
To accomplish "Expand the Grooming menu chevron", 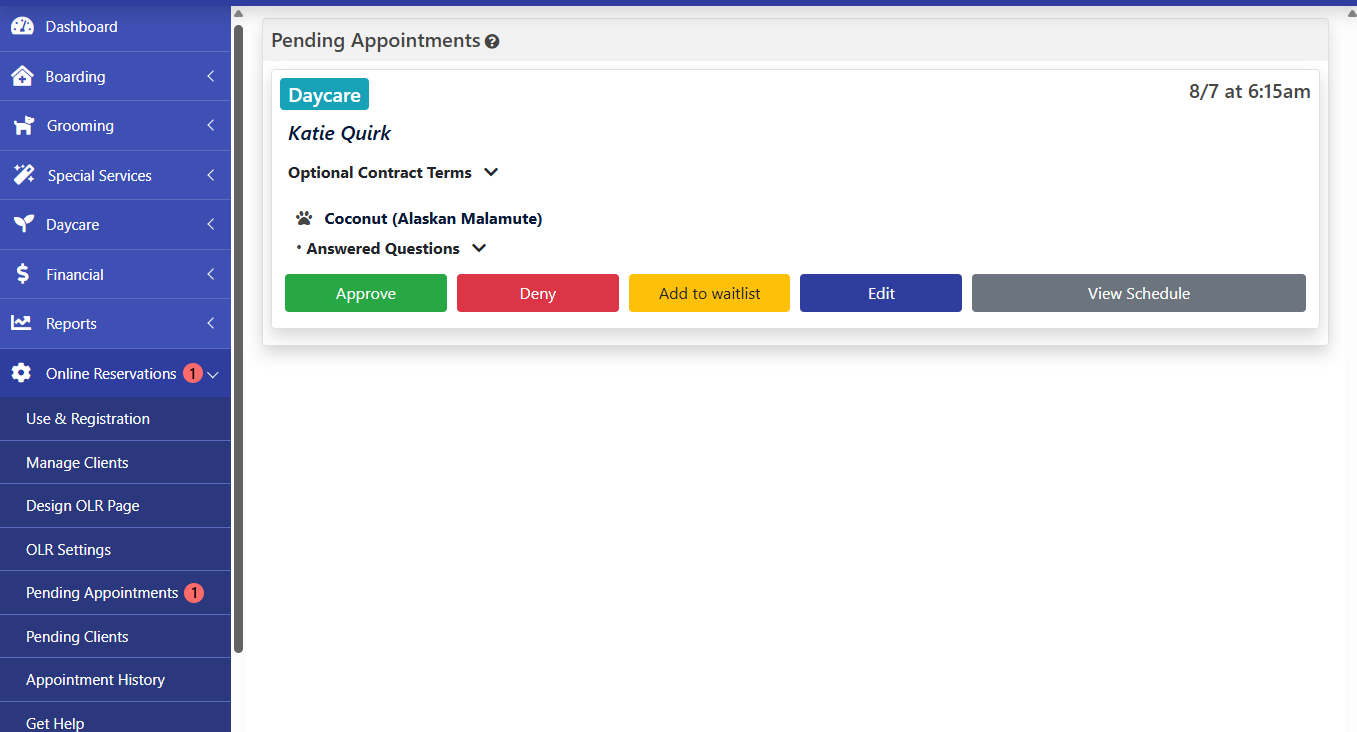I will 211,126.
